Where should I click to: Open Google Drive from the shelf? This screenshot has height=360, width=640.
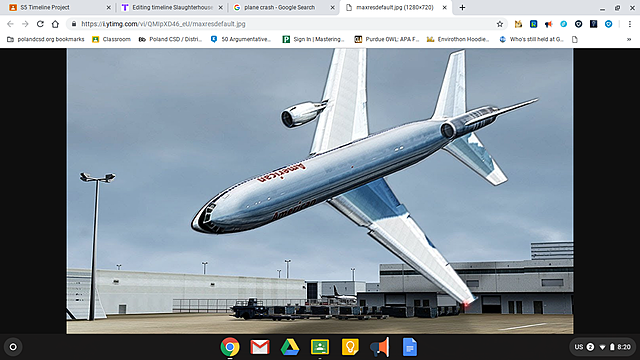(x=290, y=347)
